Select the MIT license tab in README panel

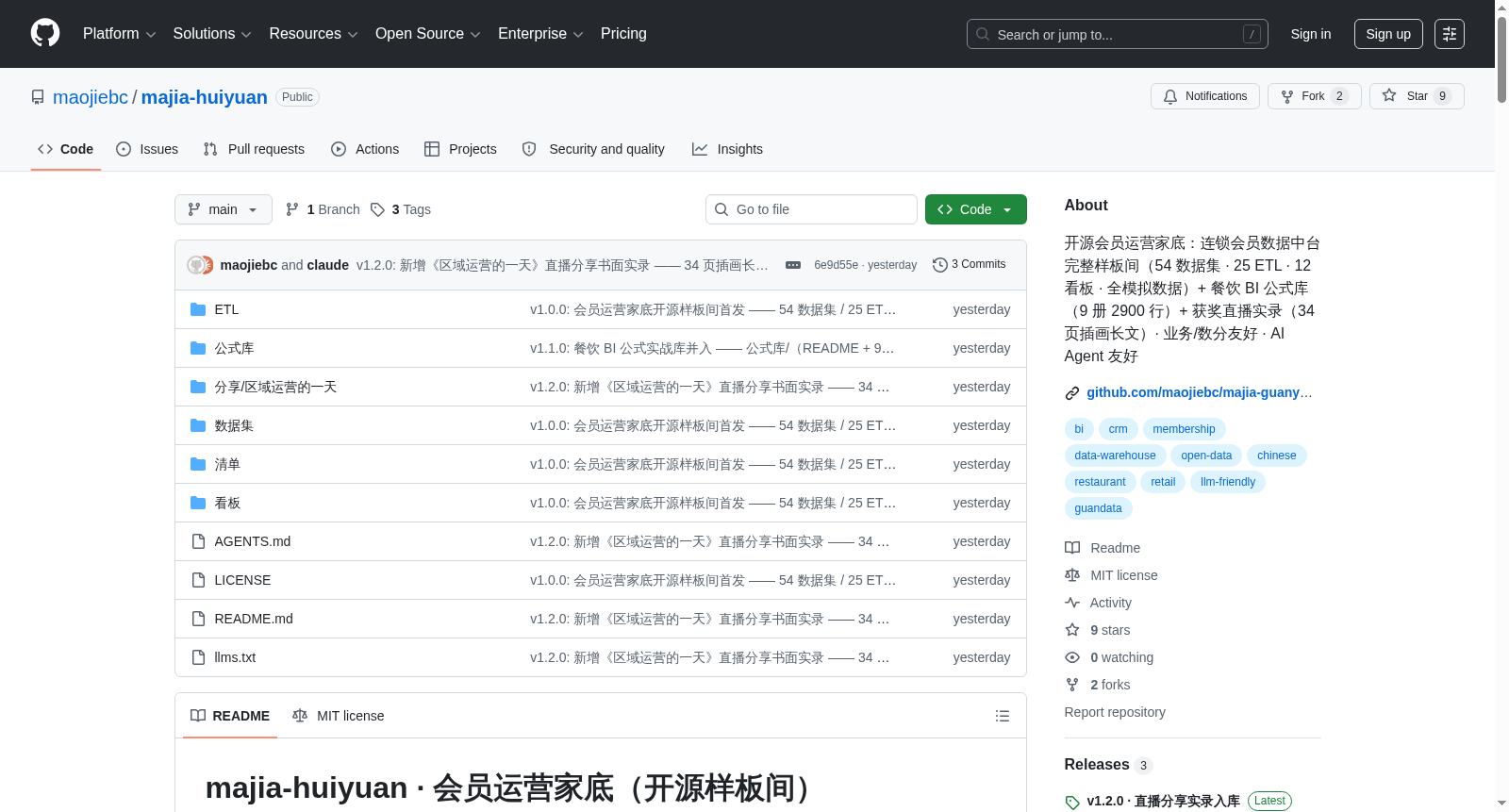pyautogui.click(x=339, y=716)
